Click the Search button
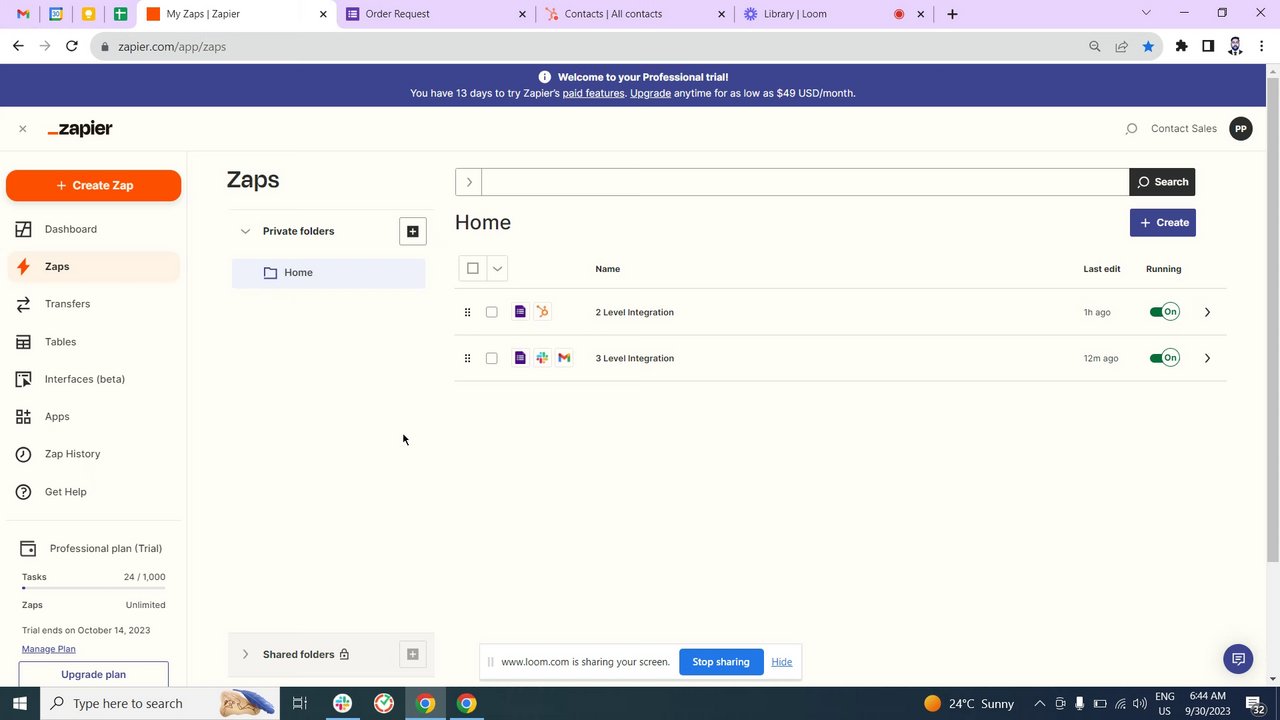Screen dimensions: 1280x720 click(x=1162, y=182)
